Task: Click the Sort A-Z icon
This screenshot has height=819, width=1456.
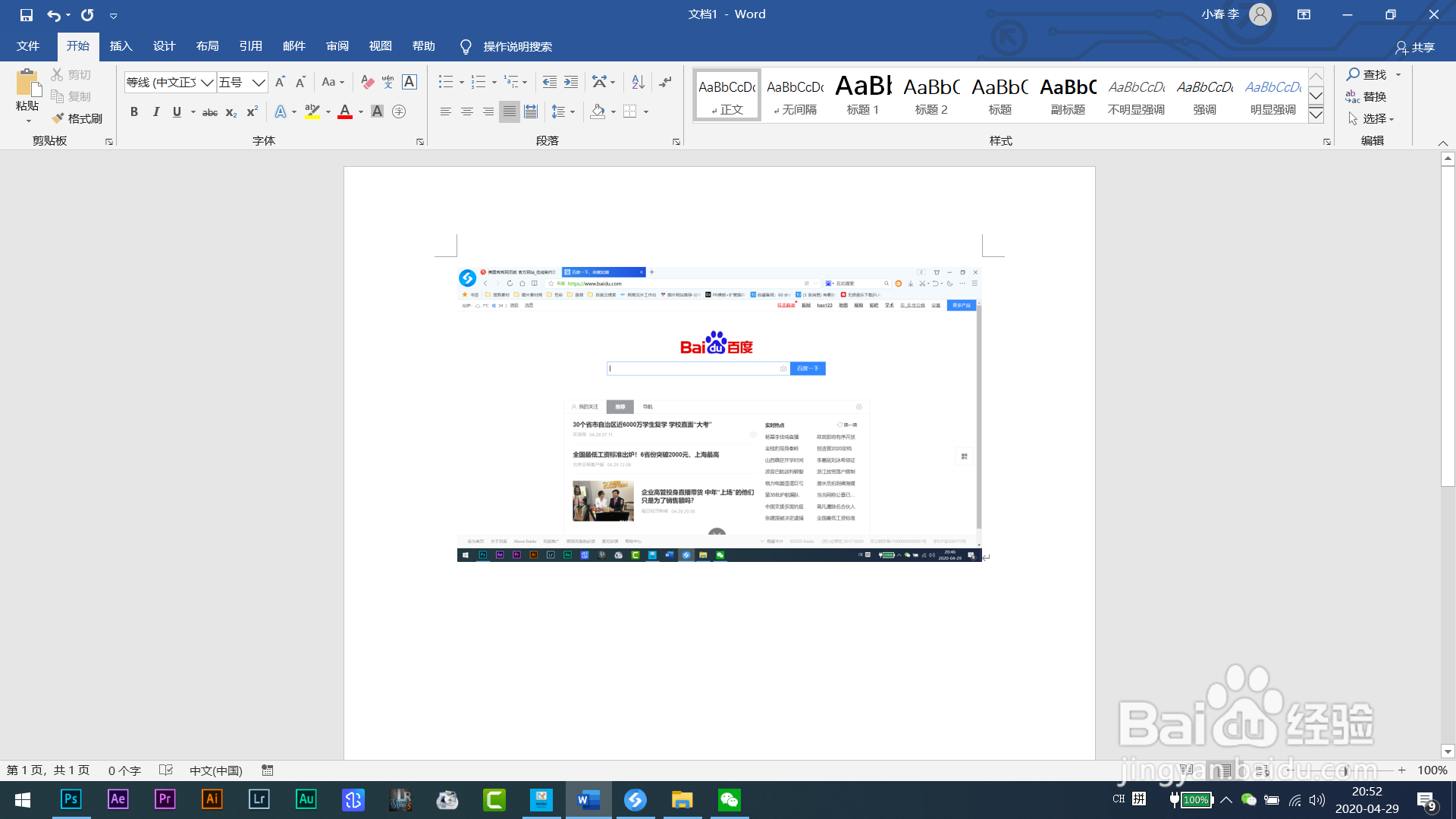Action: point(638,82)
